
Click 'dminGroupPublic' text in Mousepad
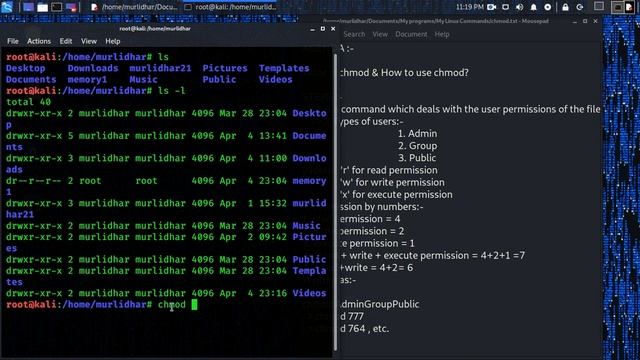pyautogui.click(x=380, y=304)
